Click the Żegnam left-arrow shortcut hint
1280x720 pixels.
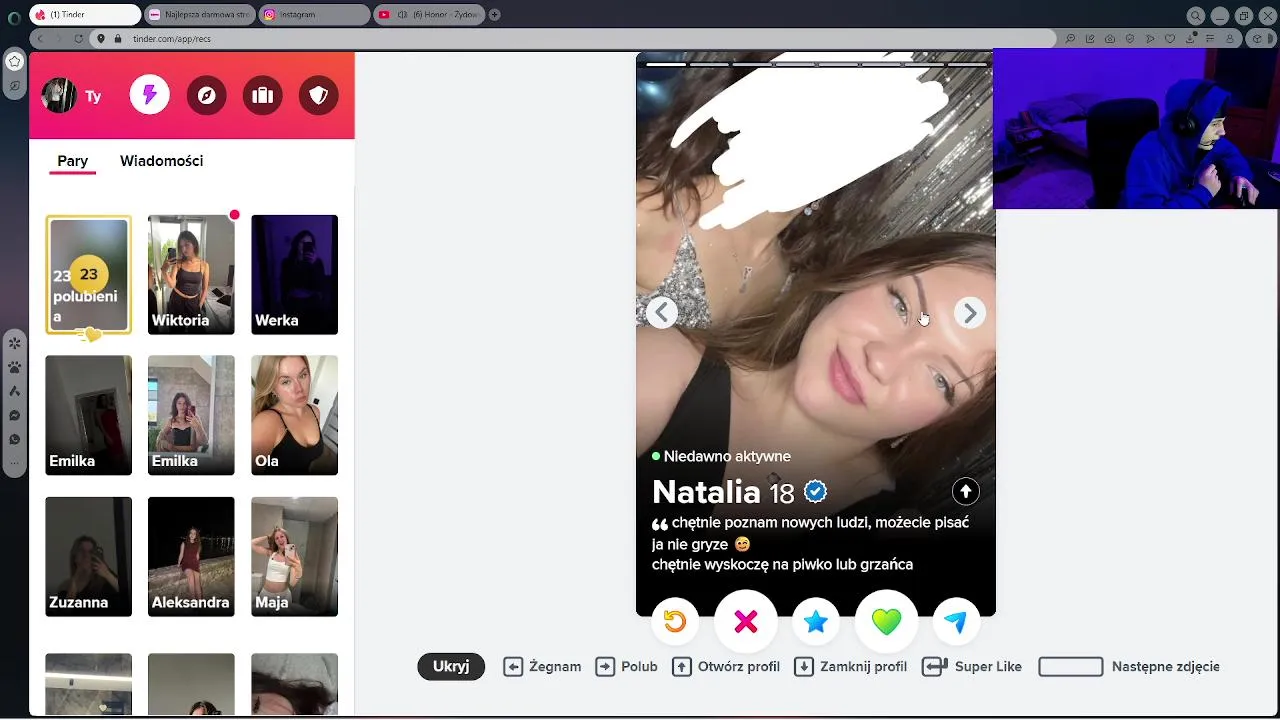(x=542, y=667)
